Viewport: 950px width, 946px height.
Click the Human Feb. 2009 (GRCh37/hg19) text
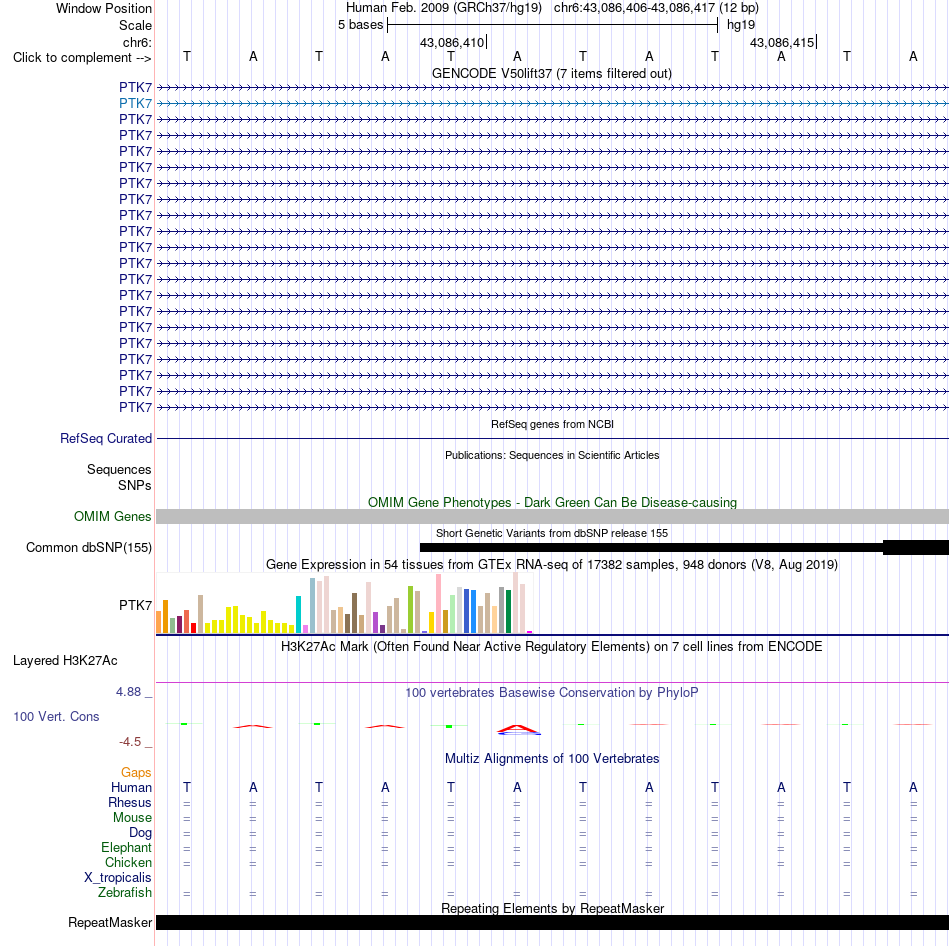(443, 8)
